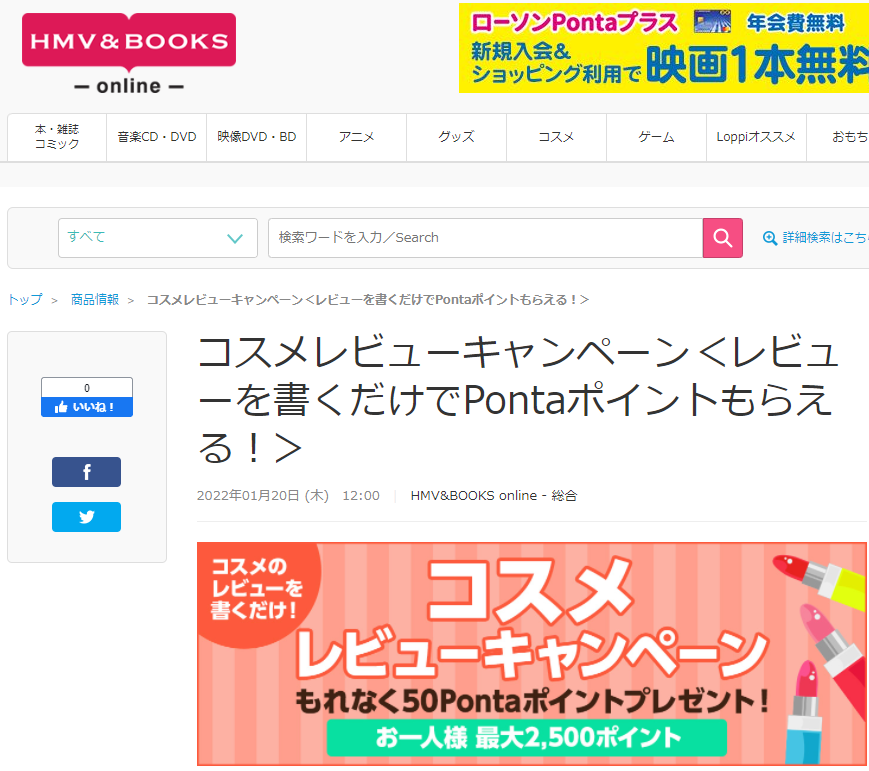
Task: Open the 音楽CD・DVD menu
Action: click(x=156, y=137)
